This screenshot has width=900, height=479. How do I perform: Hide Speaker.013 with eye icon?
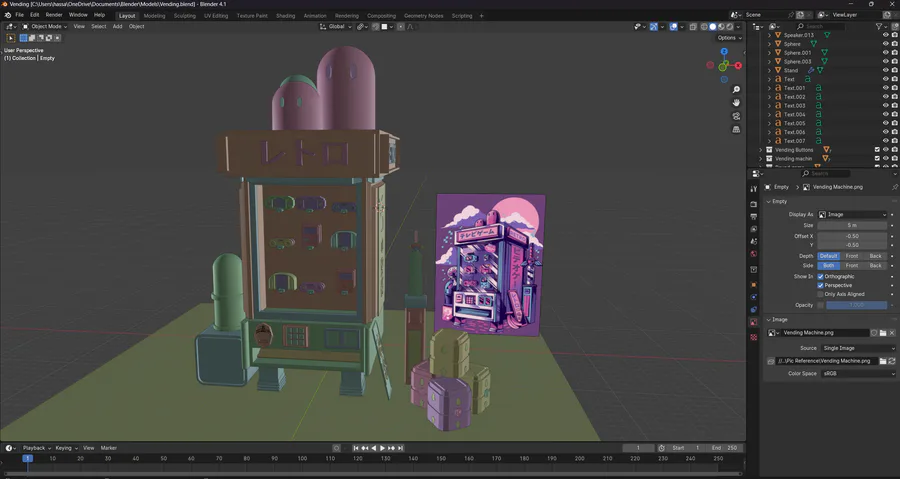coord(886,35)
